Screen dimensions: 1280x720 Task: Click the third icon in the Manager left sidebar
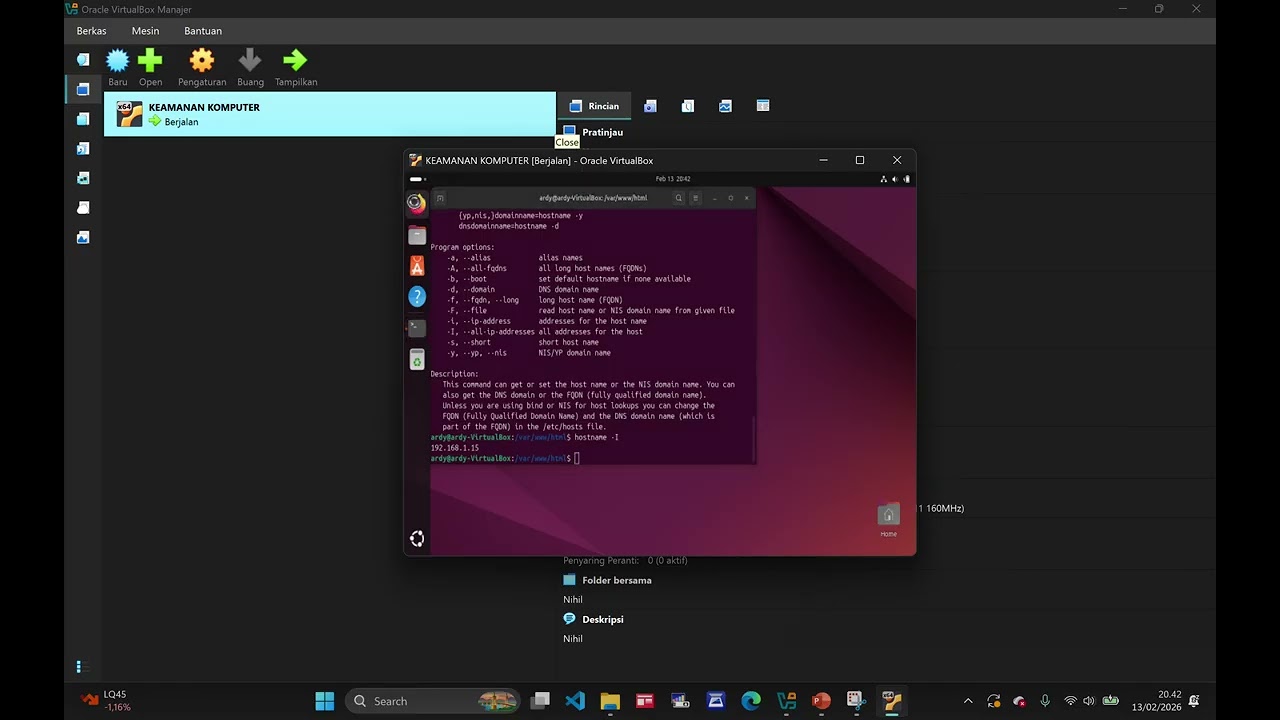(83, 118)
